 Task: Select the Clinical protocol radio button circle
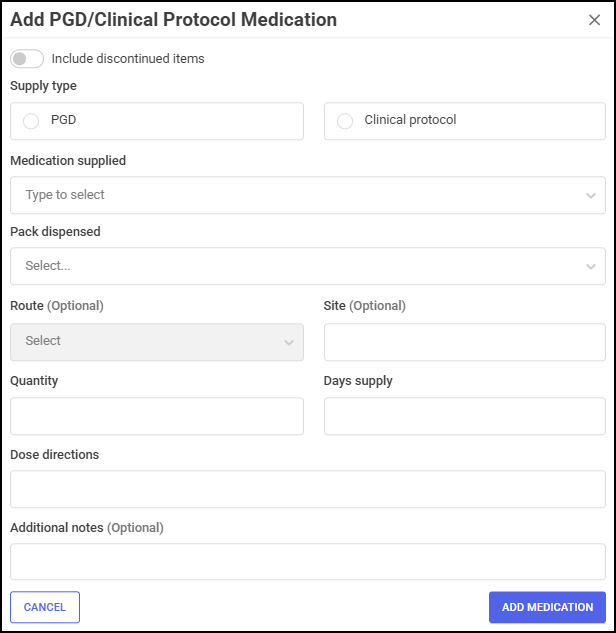click(345, 121)
